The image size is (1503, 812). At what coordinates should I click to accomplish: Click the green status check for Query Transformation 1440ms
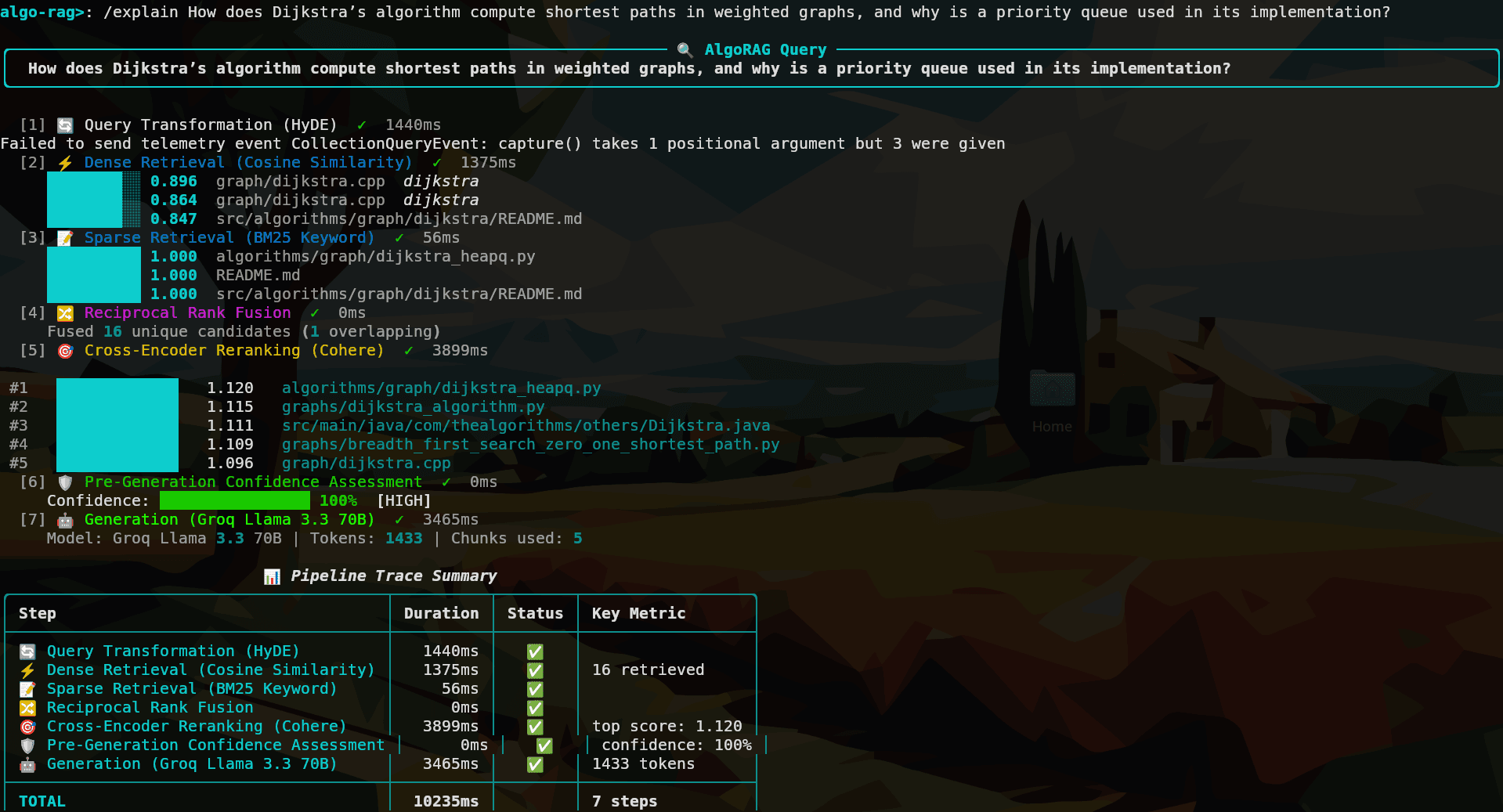click(535, 651)
